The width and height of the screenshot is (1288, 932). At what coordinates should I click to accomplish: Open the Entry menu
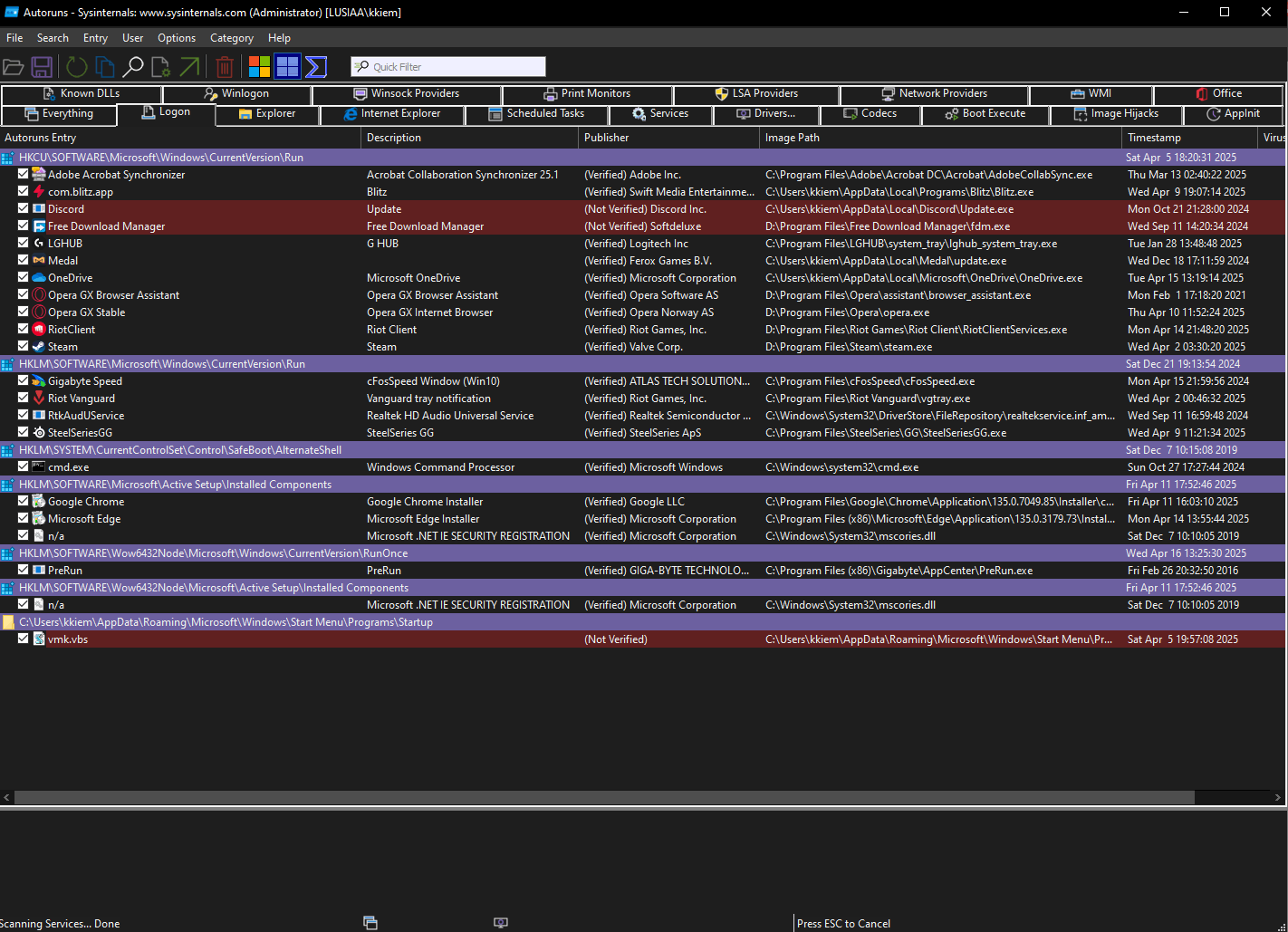point(95,38)
